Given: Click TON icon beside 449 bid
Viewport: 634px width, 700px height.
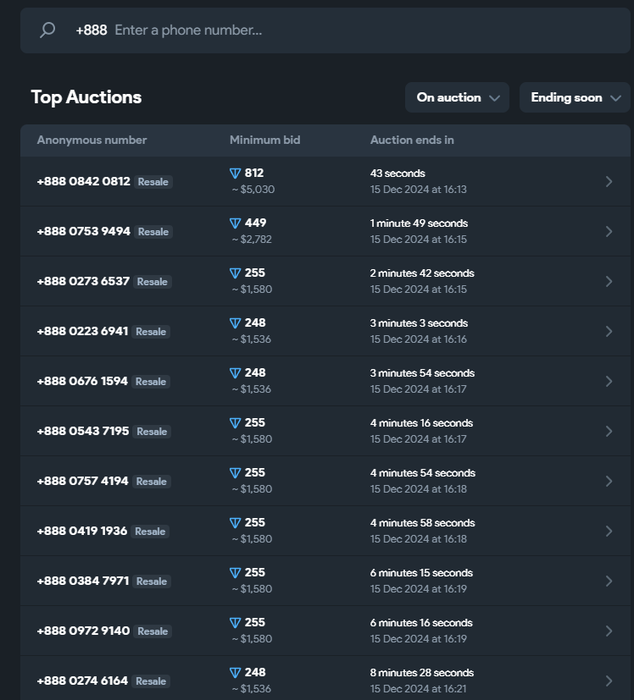Looking at the screenshot, I should coord(235,223).
